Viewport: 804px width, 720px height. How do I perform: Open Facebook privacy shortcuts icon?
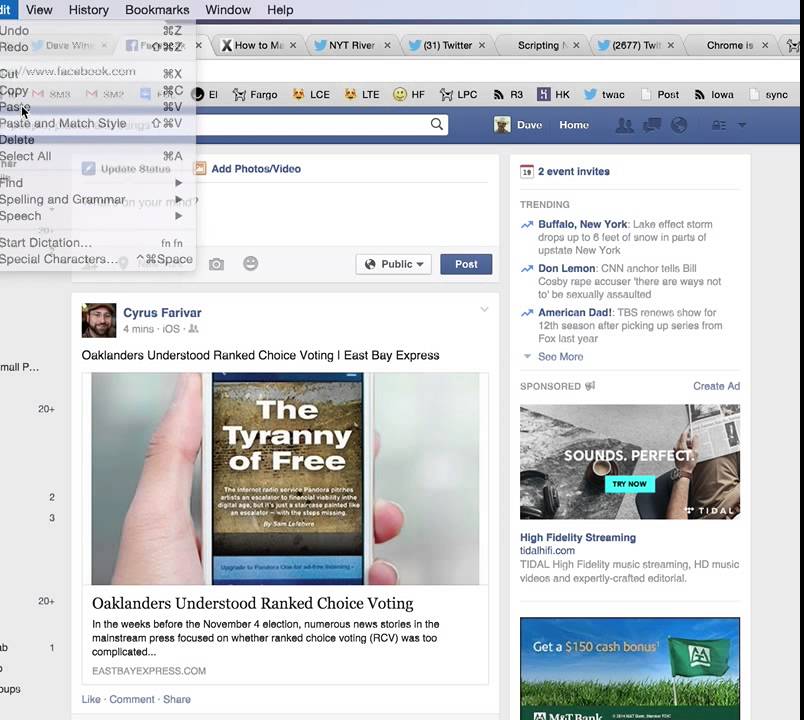click(719, 125)
